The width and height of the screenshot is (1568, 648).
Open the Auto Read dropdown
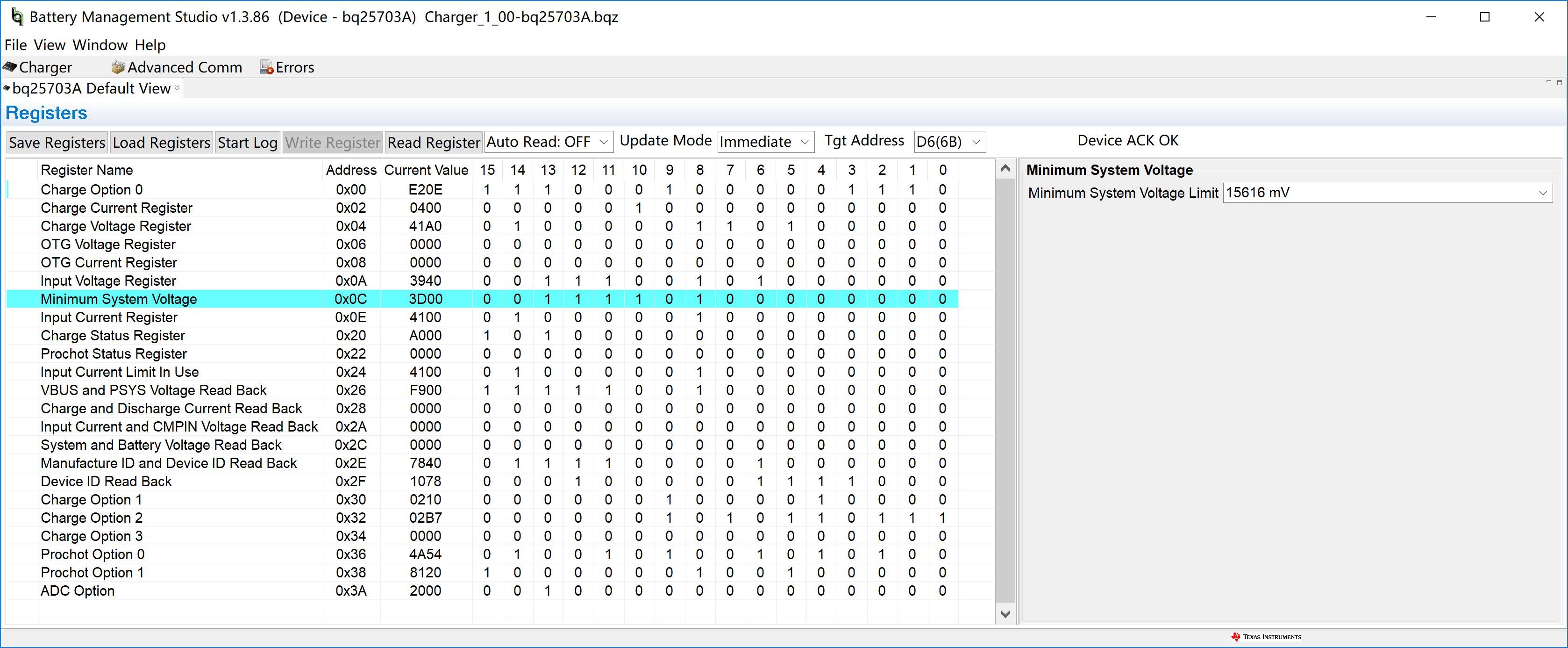(x=549, y=142)
